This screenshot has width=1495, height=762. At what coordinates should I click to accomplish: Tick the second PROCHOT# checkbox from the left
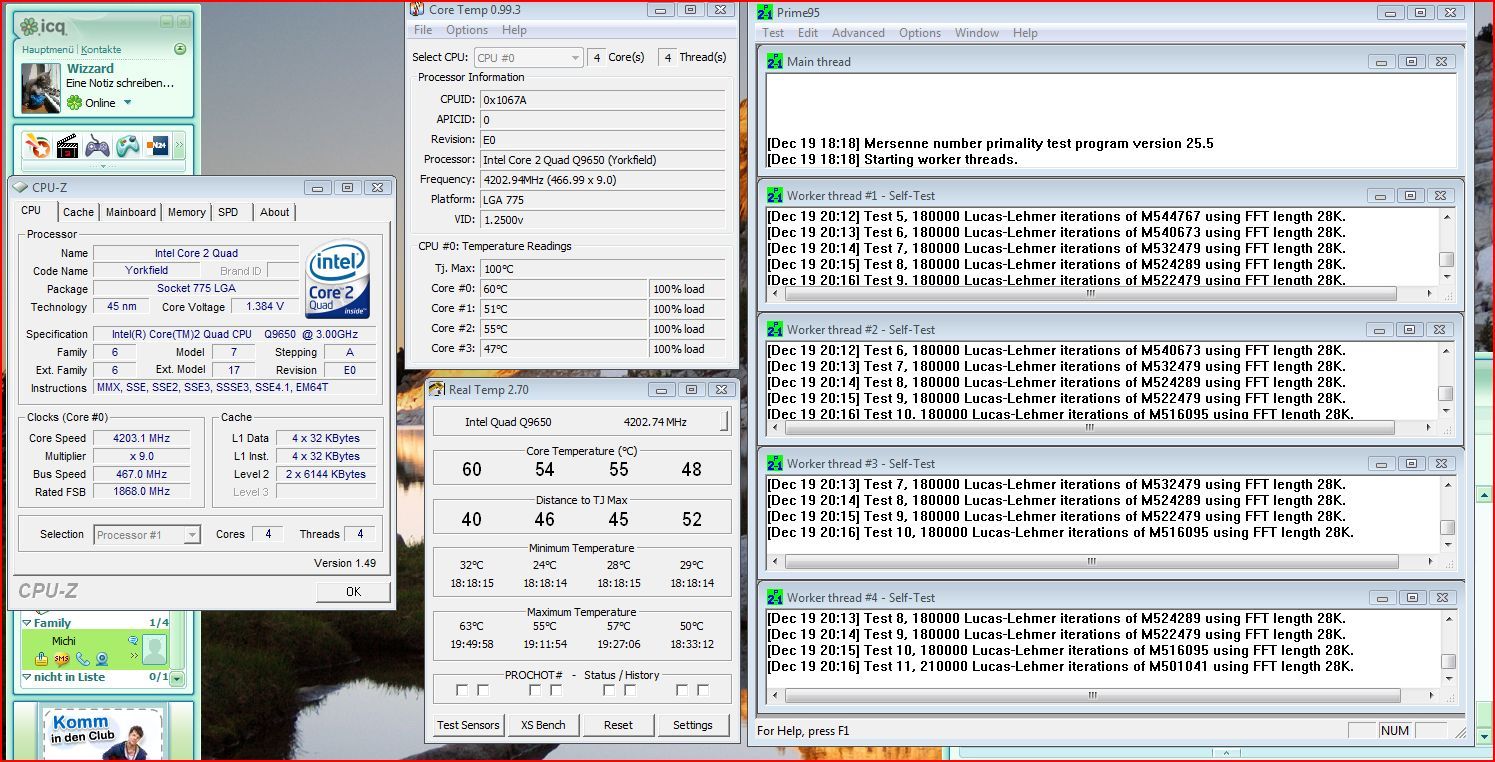(x=483, y=690)
